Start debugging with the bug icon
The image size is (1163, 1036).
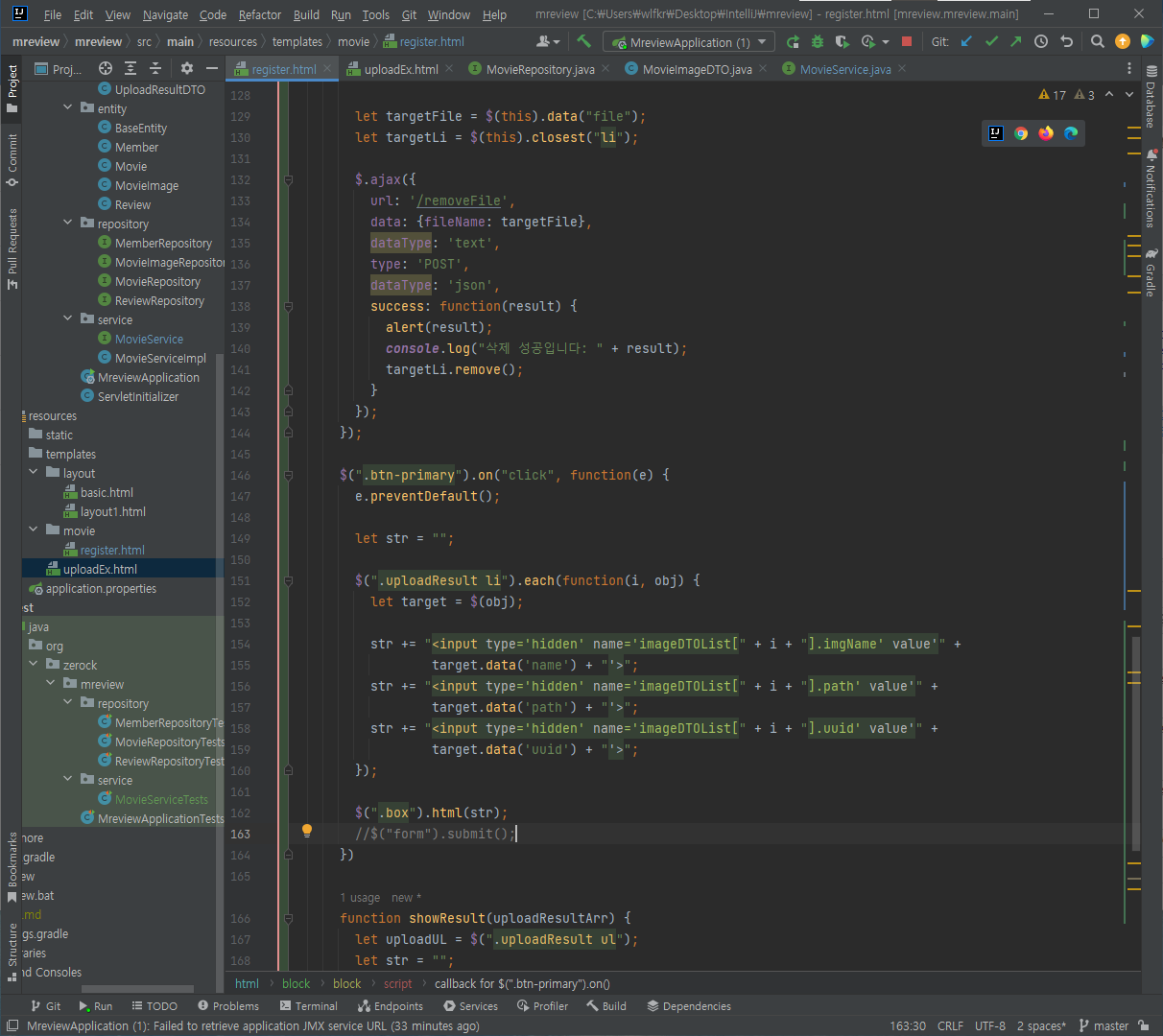(818, 41)
